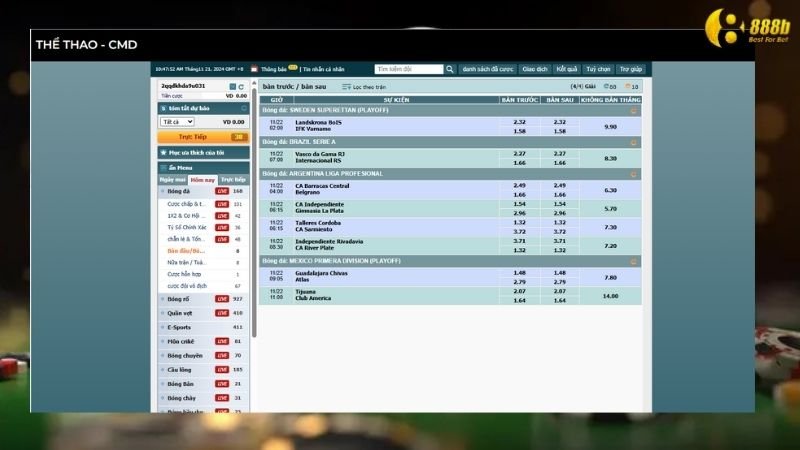Screen dimensions: 800x450
Task: Click LIVE badge next to Cược chấp
Action: click(222, 204)
